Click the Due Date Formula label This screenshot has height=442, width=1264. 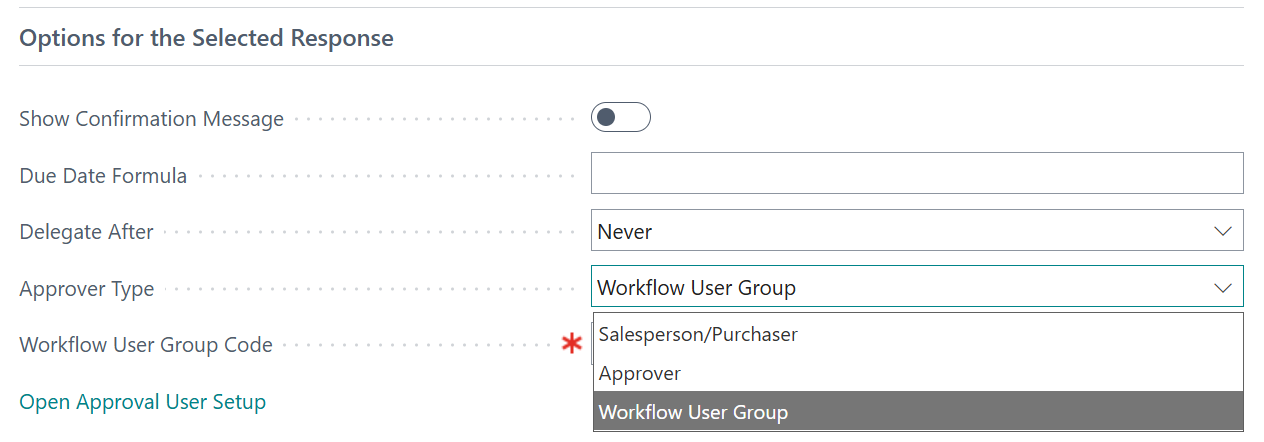coord(103,176)
